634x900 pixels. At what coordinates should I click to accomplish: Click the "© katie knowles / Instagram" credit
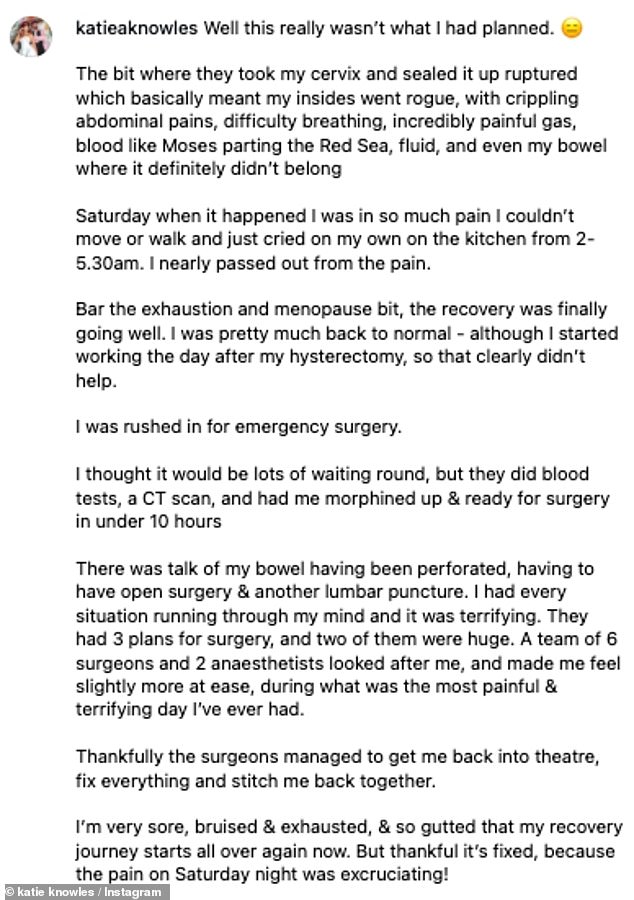click(86, 889)
